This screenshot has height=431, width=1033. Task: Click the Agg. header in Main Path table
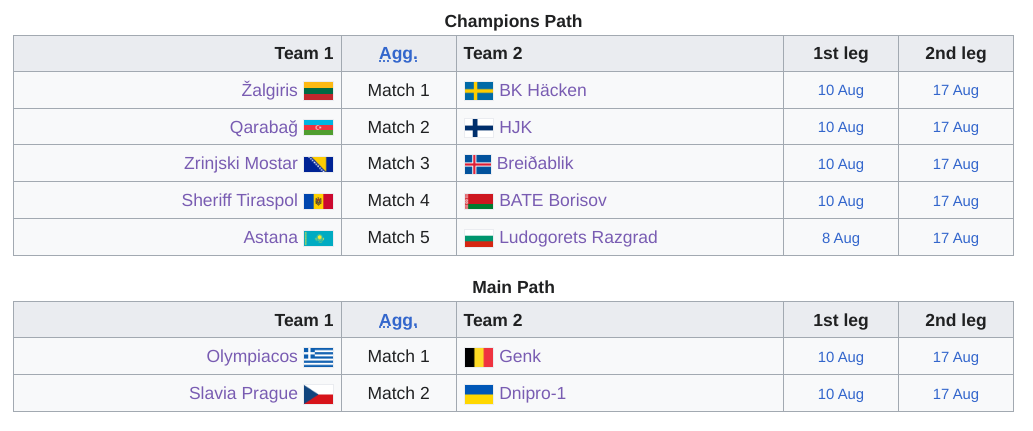(398, 320)
